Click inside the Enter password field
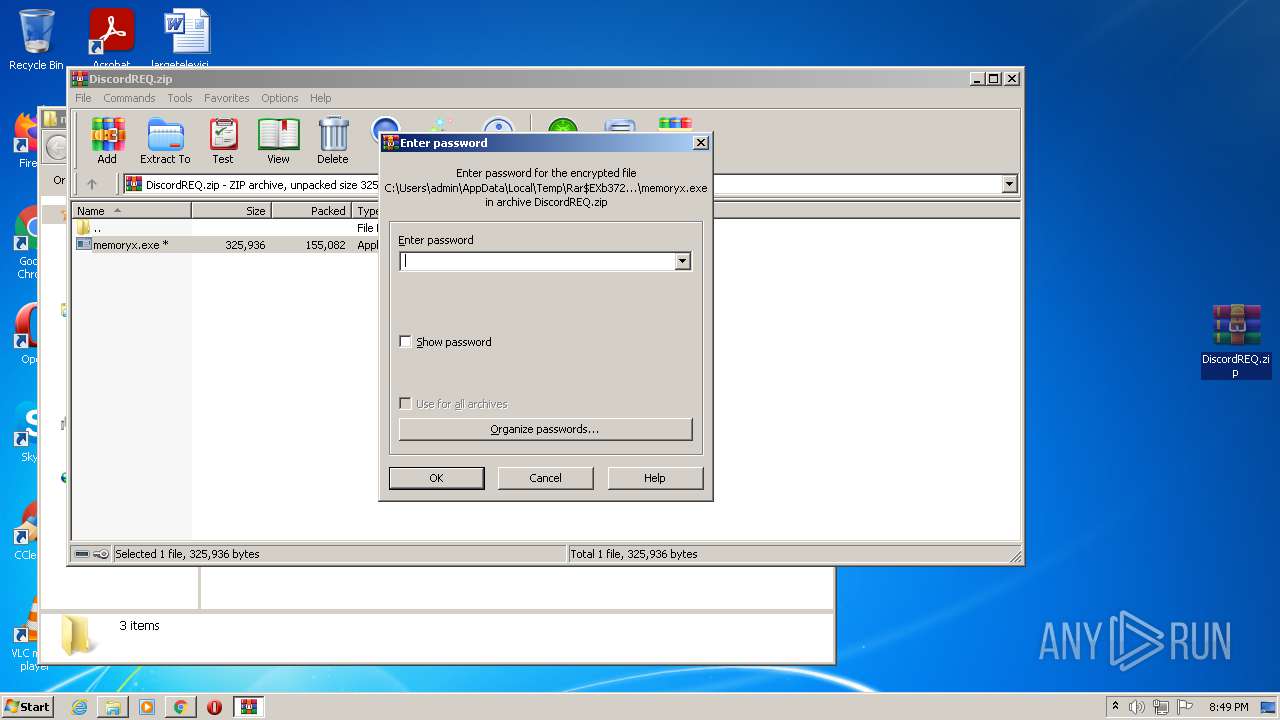 [x=537, y=261]
